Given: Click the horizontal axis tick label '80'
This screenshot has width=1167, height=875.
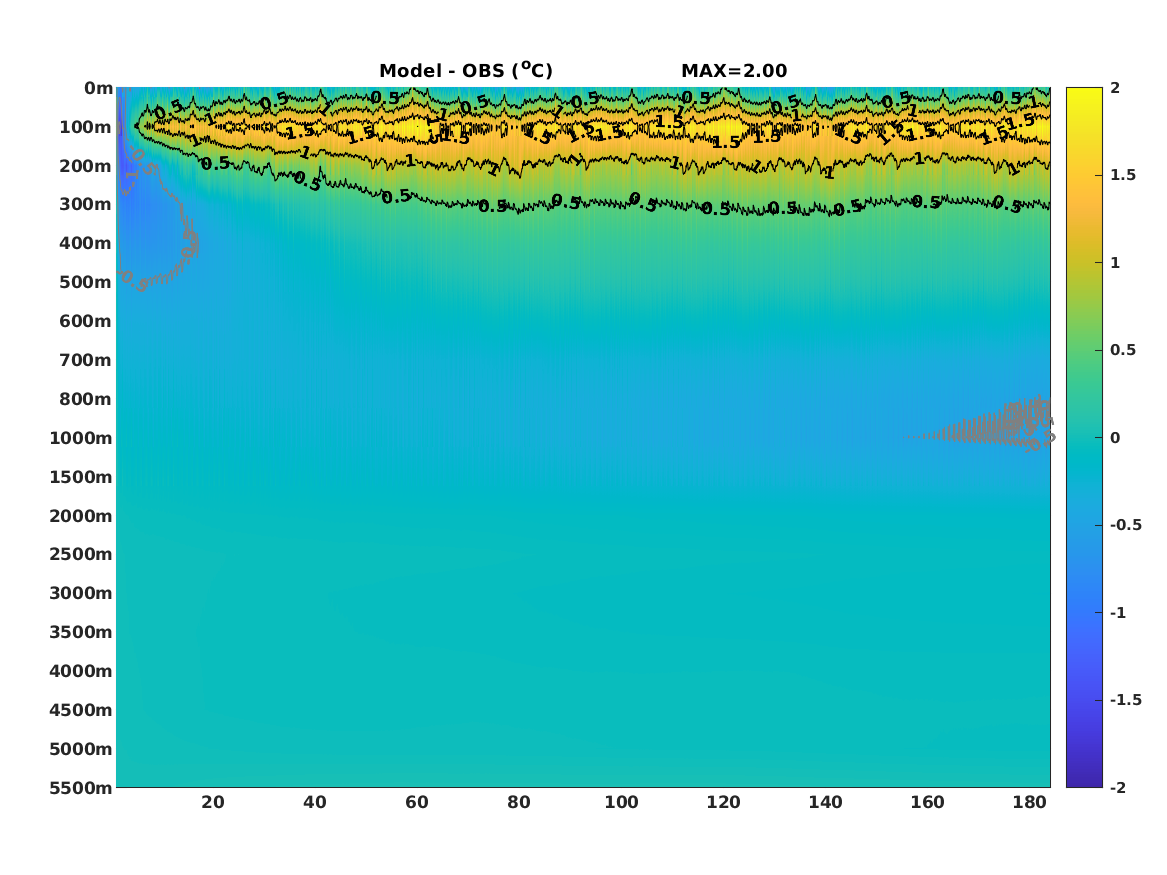Looking at the screenshot, I should 519,802.
